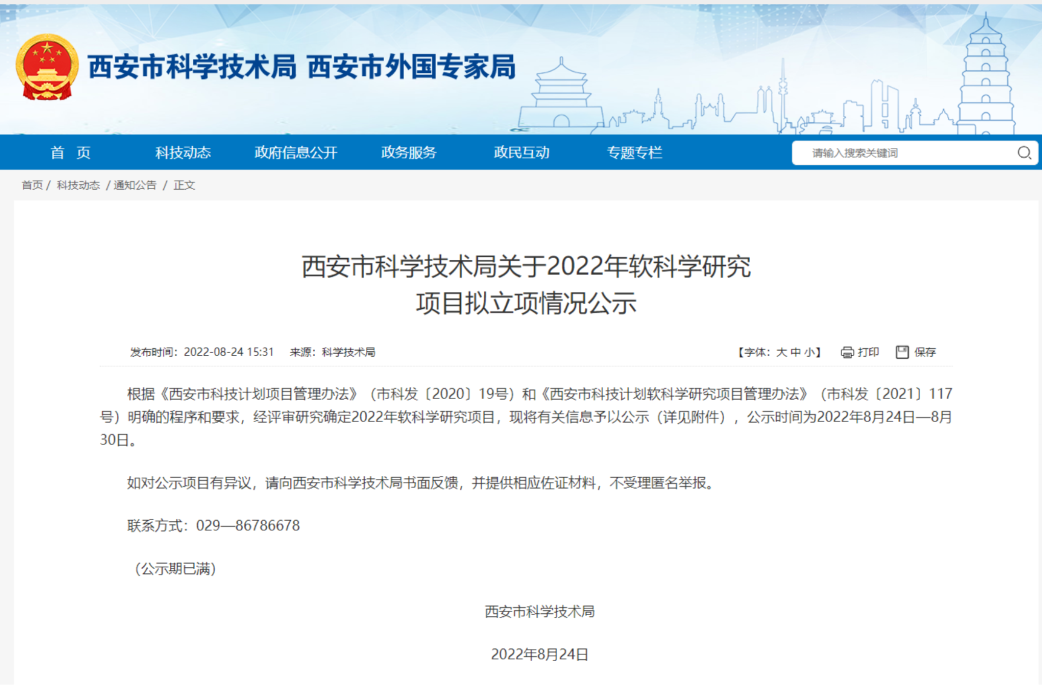Viewport: 1042px width, 687px height.
Task: Click 通知公告 breadcrumb link
Action: pos(135,185)
